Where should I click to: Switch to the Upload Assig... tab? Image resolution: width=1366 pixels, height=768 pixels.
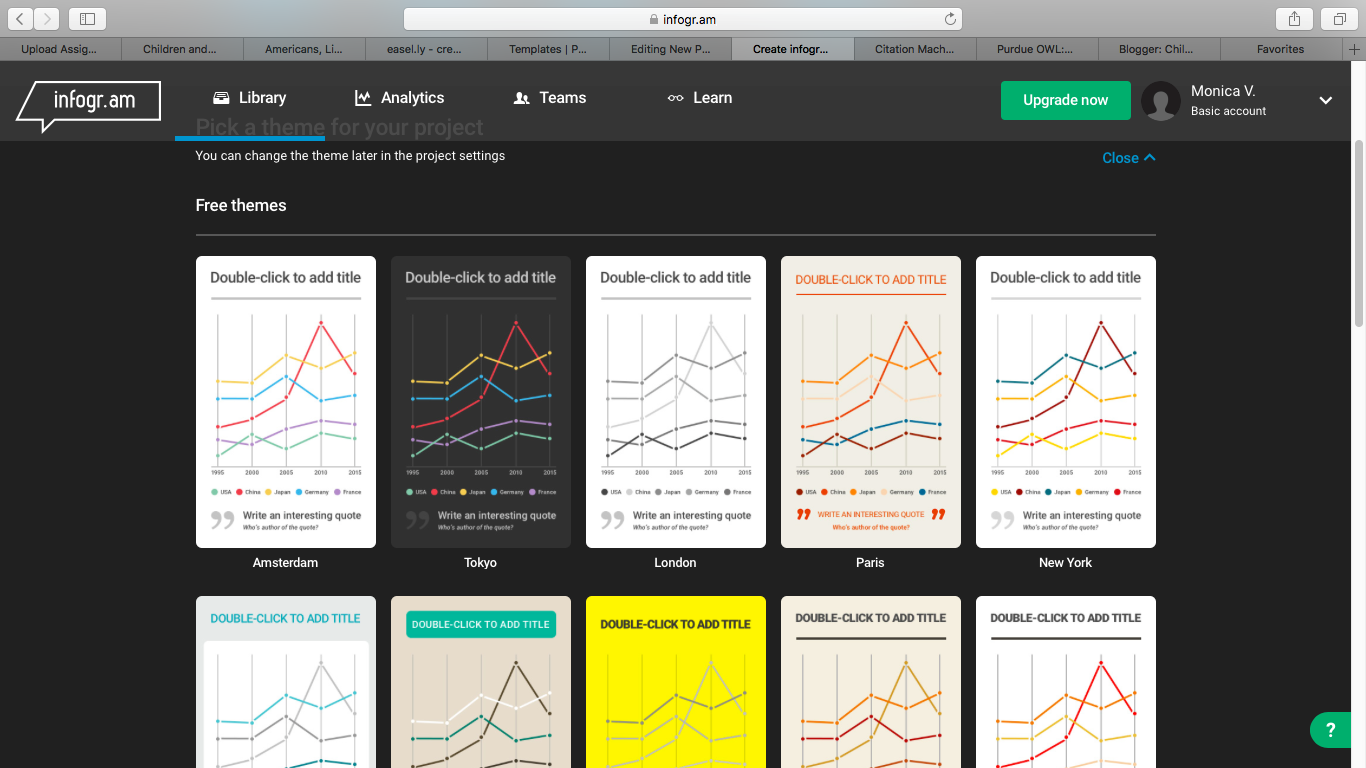click(60, 49)
